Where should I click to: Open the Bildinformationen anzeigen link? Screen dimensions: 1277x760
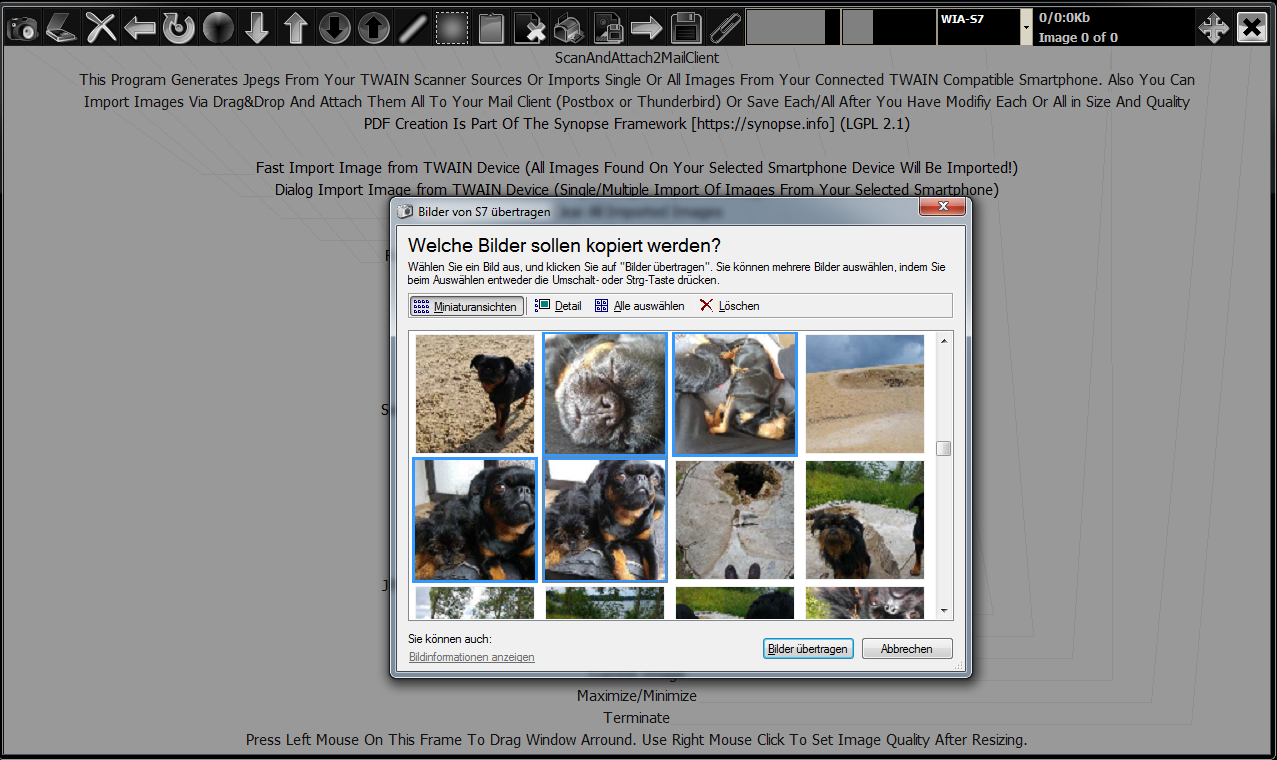tap(471, 657)
